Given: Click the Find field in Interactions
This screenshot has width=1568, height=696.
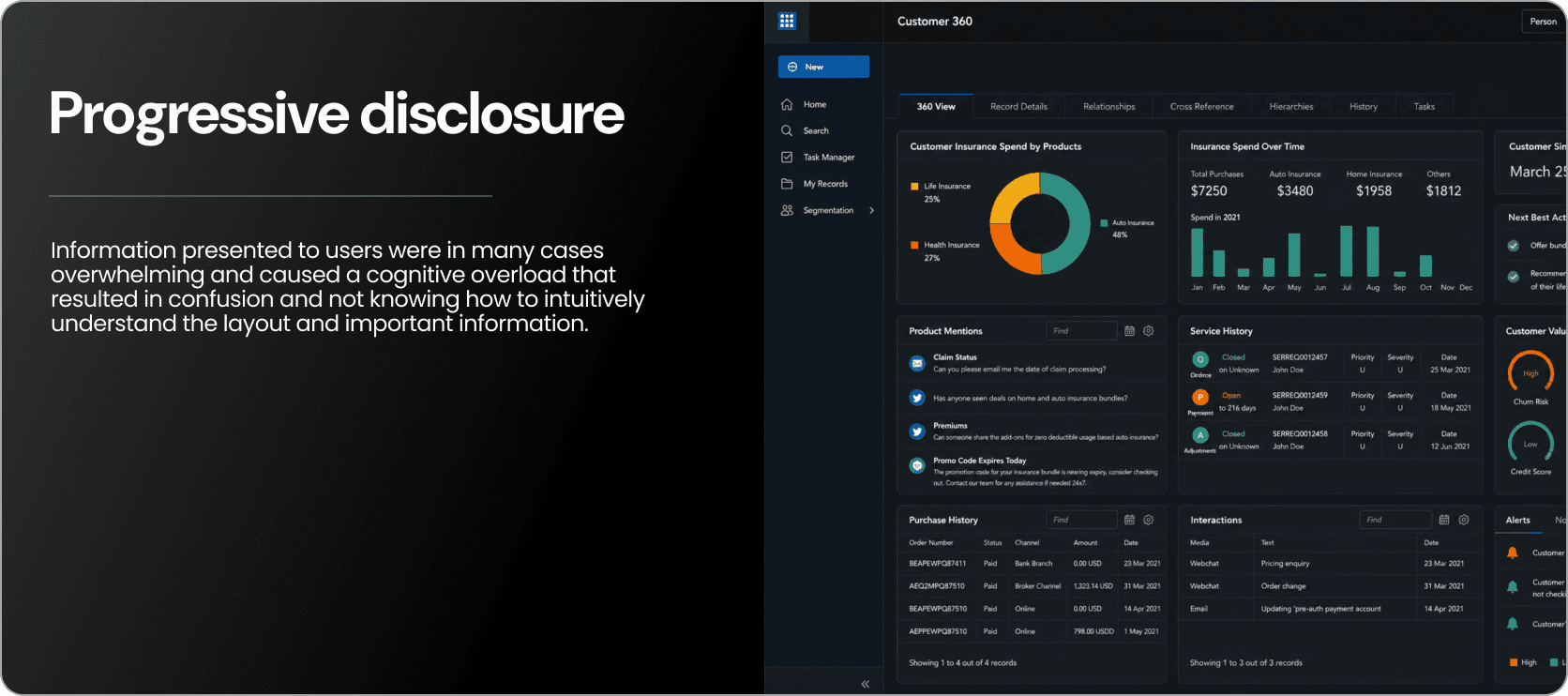Looking at the screenshot, I should pyautogui.click(x=1395, y=520).
